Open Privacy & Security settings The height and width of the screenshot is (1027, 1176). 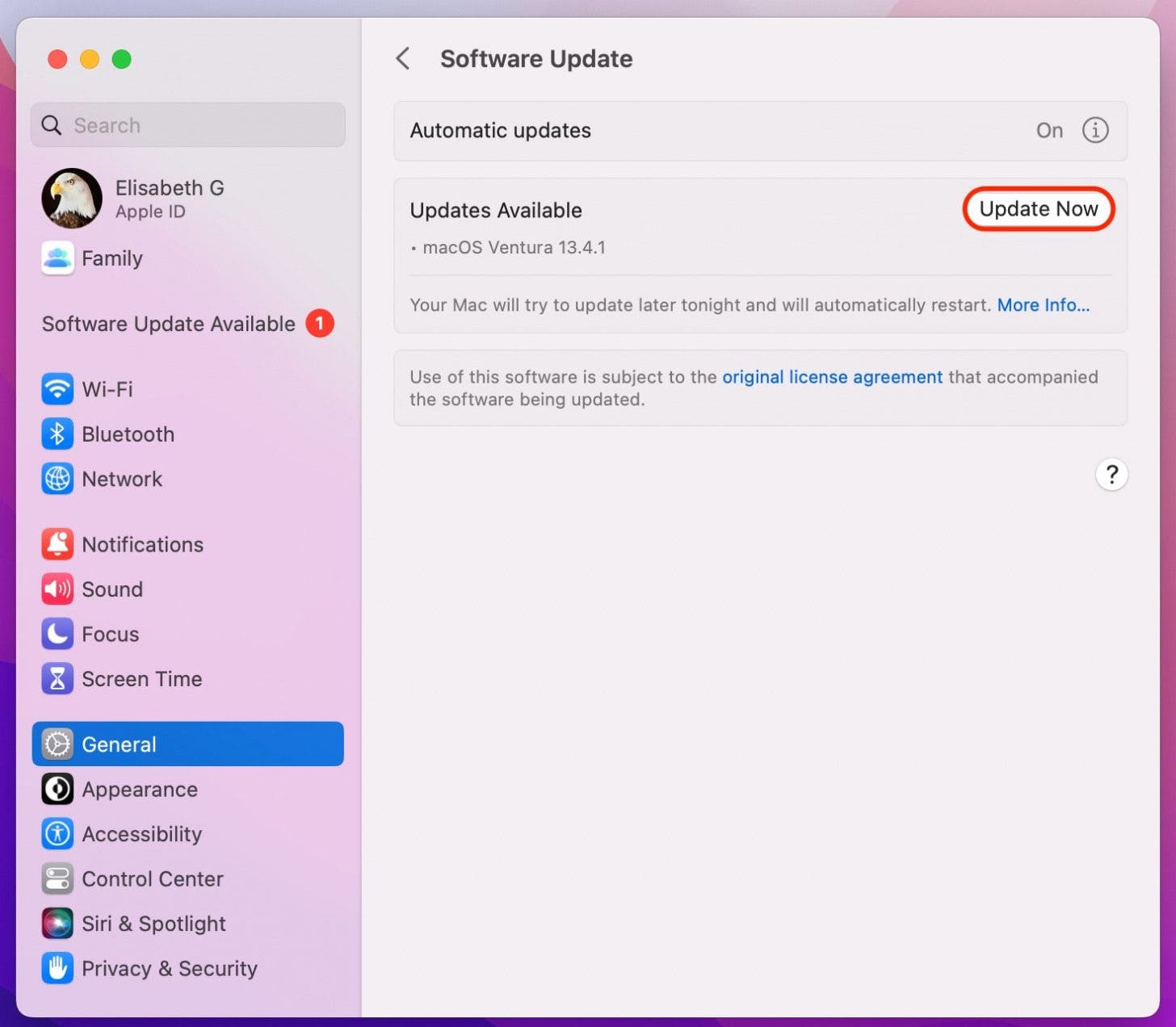169,968
